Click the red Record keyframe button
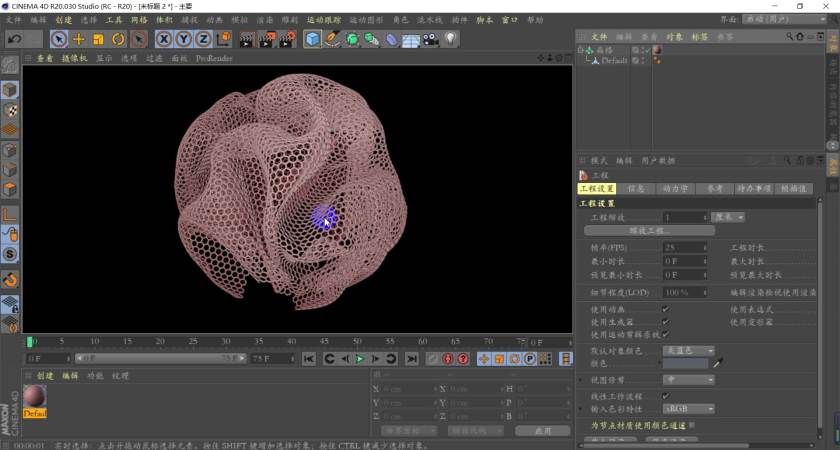Image resolution: width=840 pixels, height=450 pixels. 447,358
